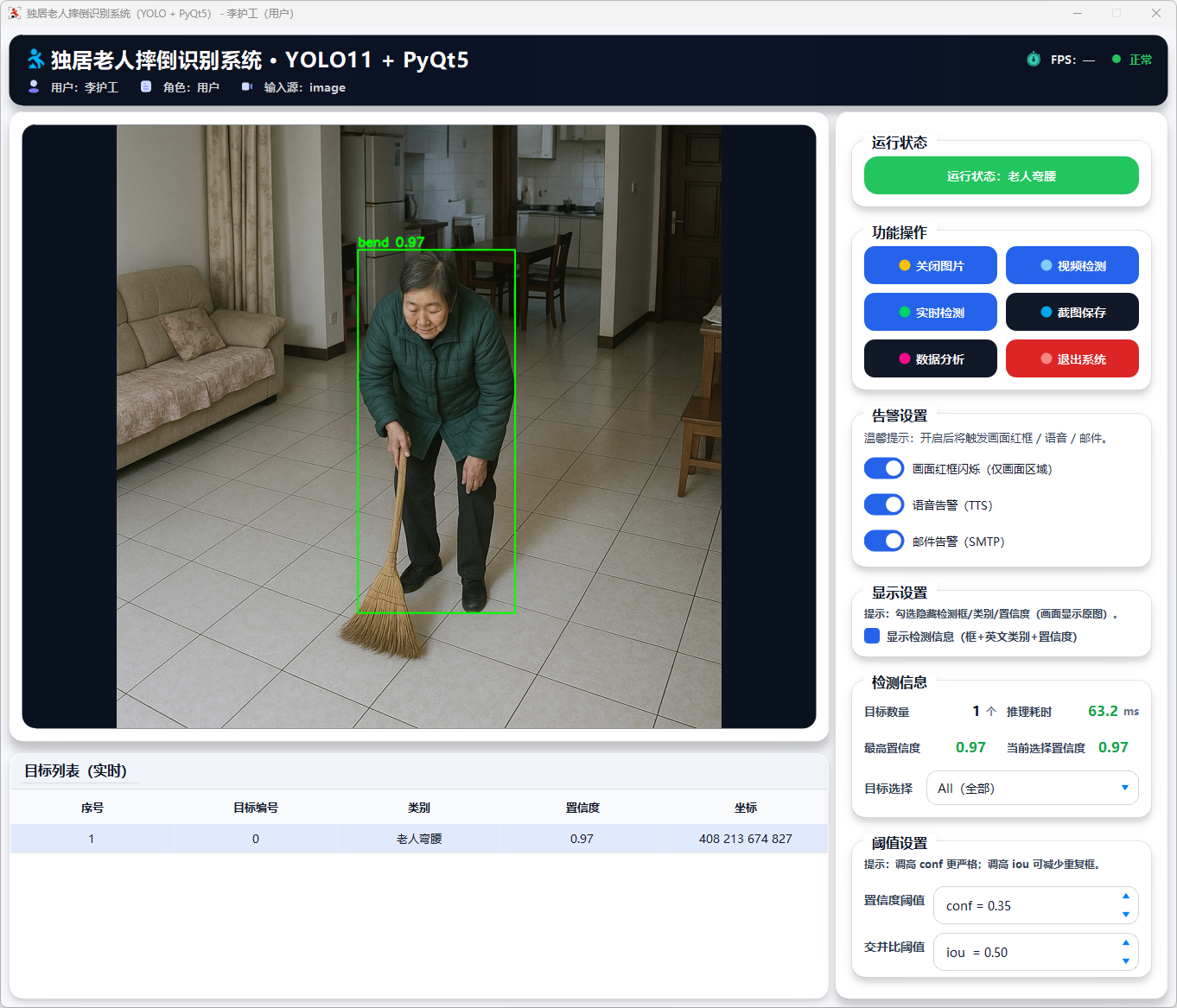The image size is (1177, 1008).
Task: Start 实时检测 real-time detection
Action: (930, 312)
